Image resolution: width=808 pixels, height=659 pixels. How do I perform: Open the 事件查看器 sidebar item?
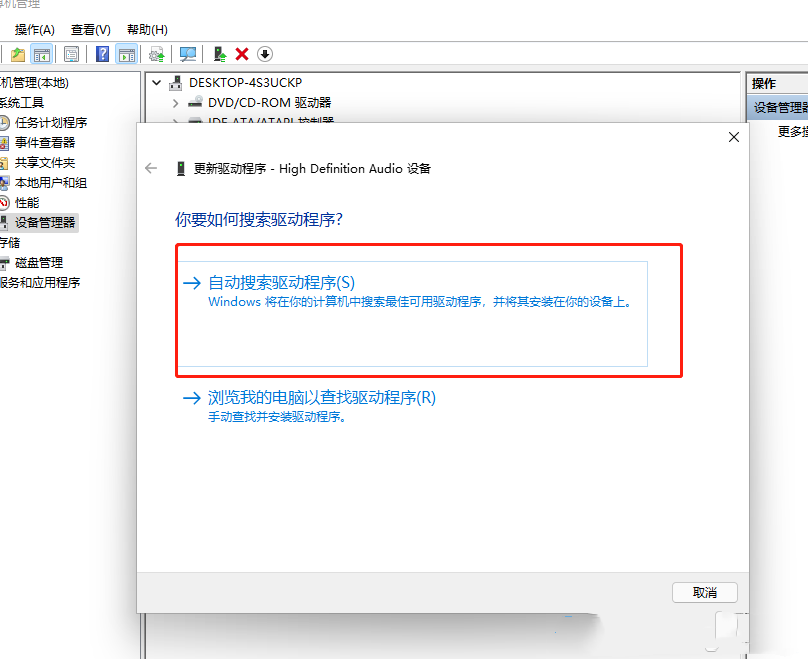click(x=47, y=142)
